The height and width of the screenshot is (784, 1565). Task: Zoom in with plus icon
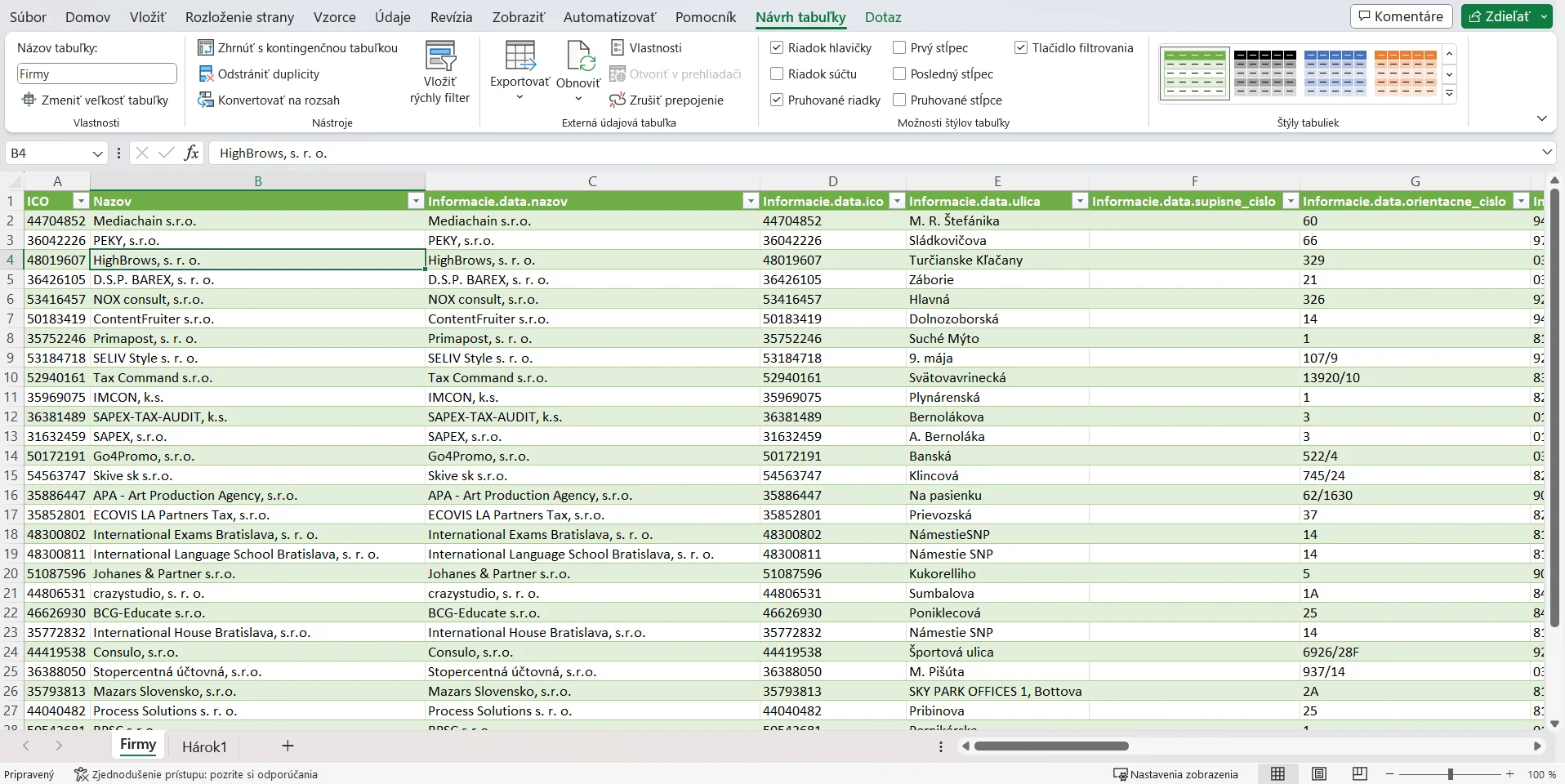click(x=1510, y=774)
